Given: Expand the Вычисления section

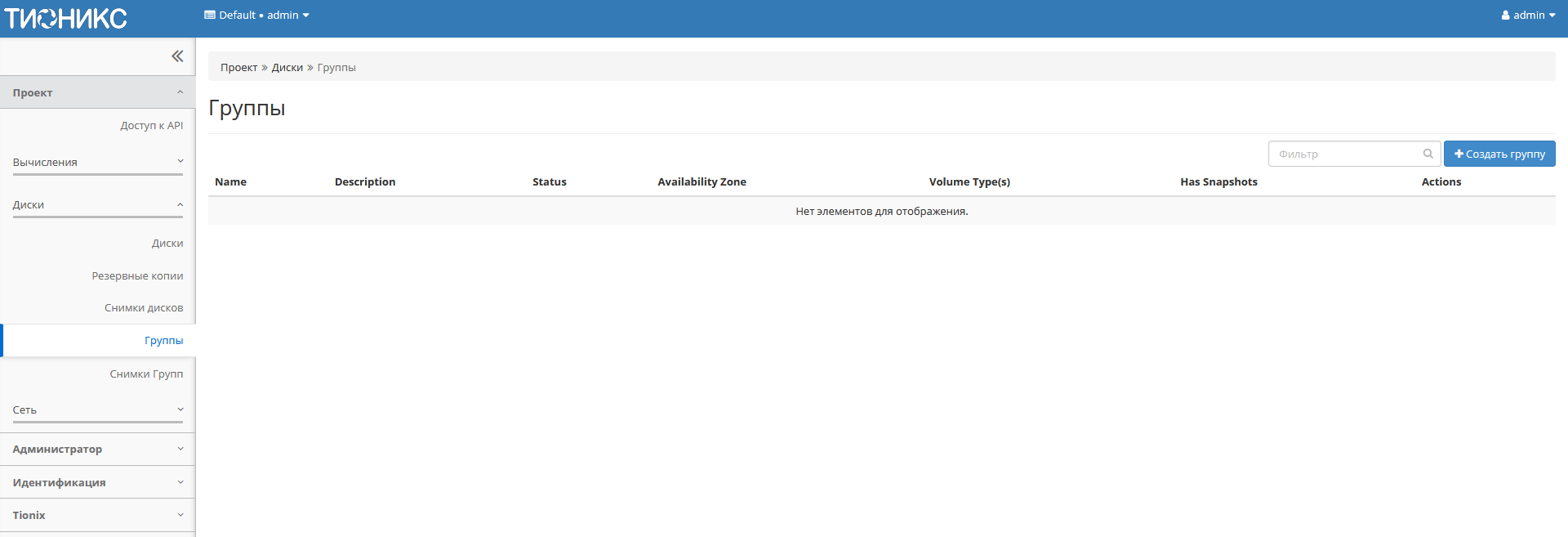Looking at the screenshot, I should (x=97, y=162).
